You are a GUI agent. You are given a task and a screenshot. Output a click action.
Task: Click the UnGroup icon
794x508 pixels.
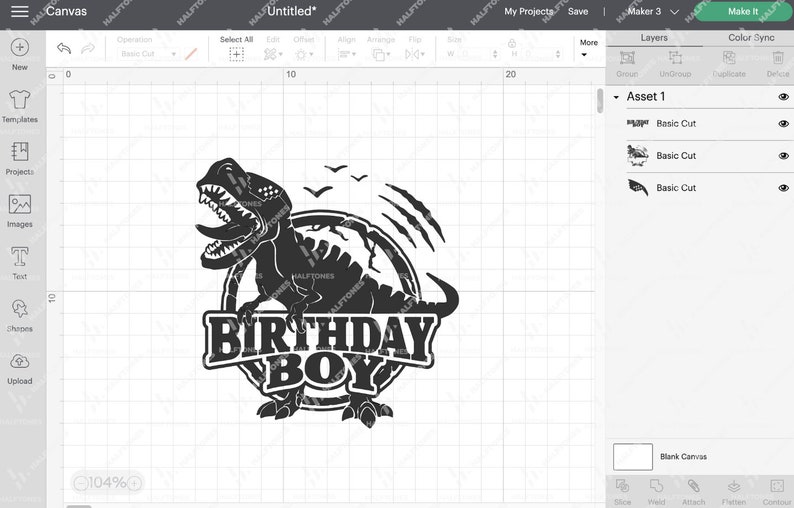[x=675, y=58]
